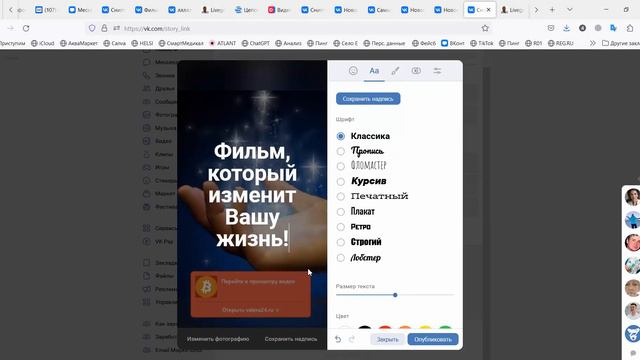Click the padlock site security icon
Viewport: 640px width, 360px height.
pyautogui.click(x=104, y=28)
